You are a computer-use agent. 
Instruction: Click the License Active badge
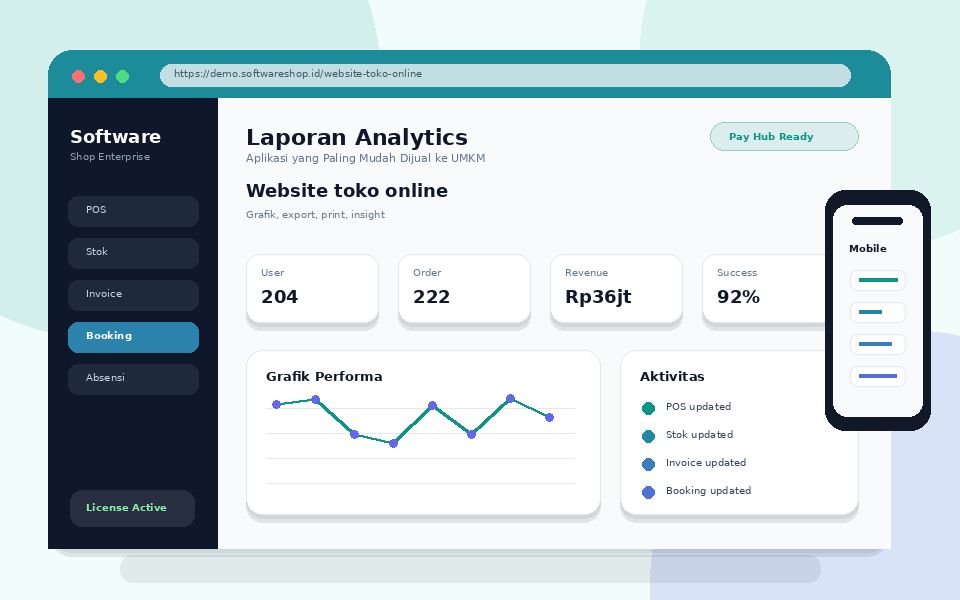coord(132,508)
